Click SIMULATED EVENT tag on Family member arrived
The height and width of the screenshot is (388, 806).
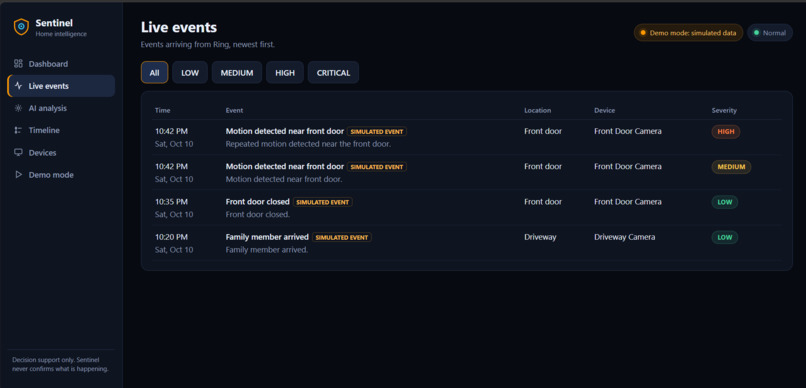coord(342,237)
